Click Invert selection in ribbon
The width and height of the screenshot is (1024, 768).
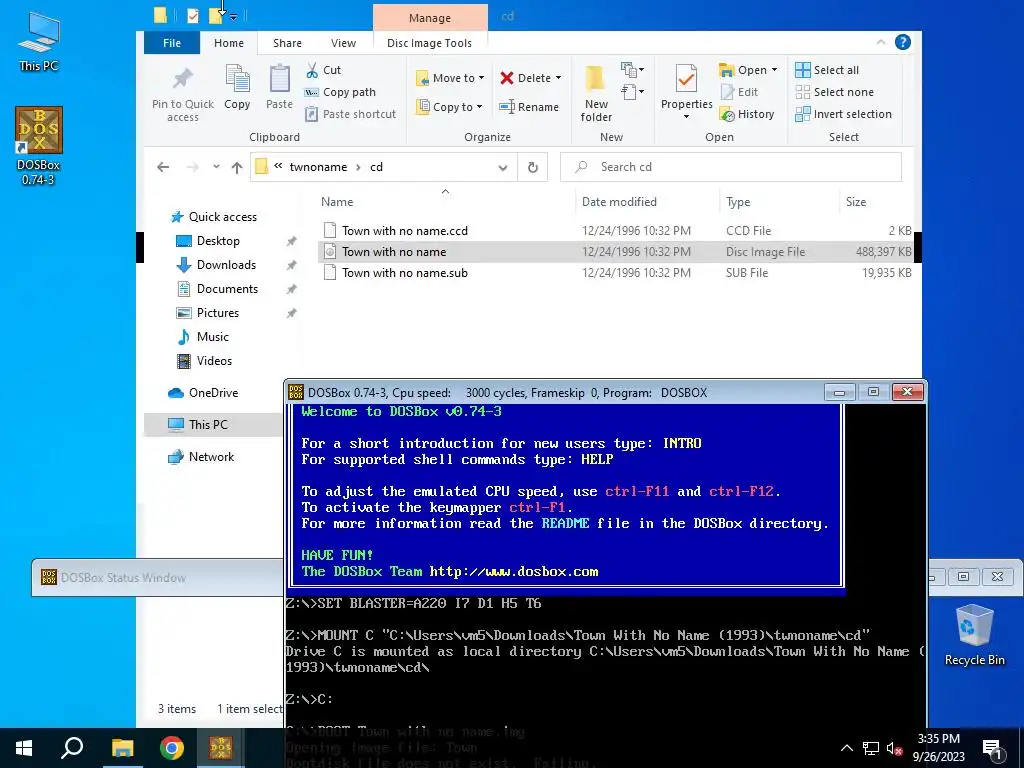843,114
